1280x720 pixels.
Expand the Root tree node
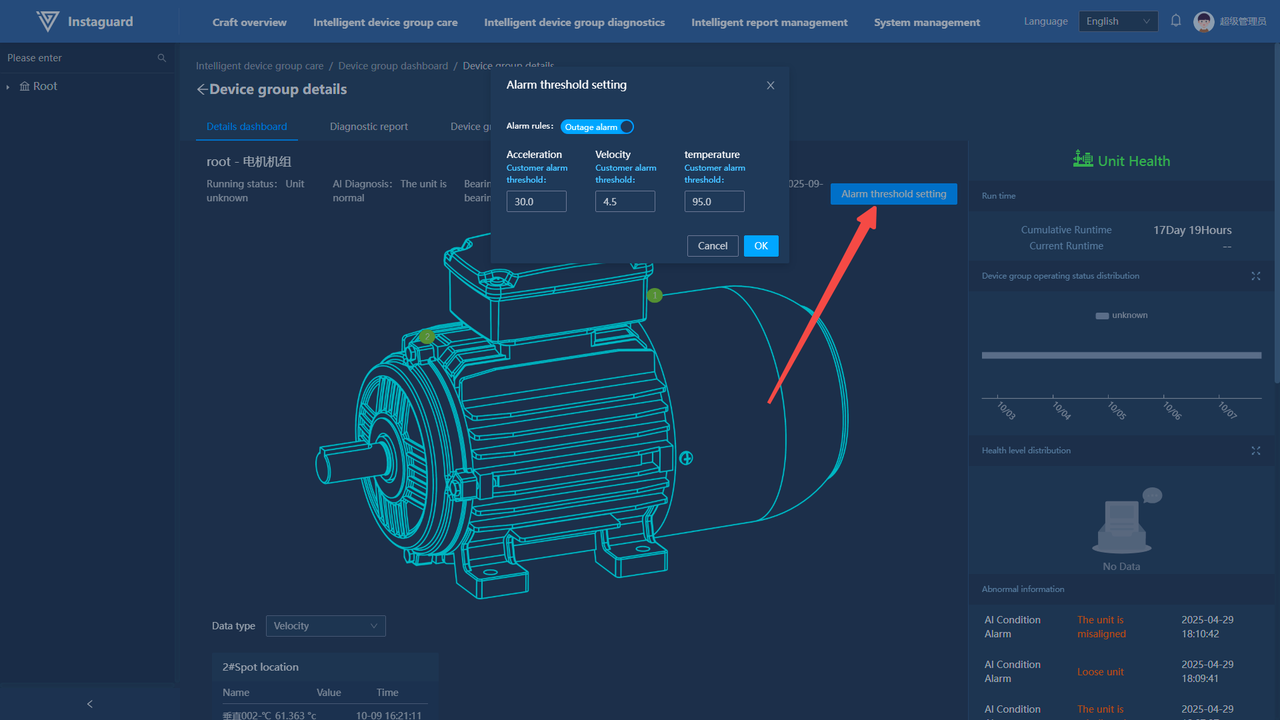click(x=9, y=87)
